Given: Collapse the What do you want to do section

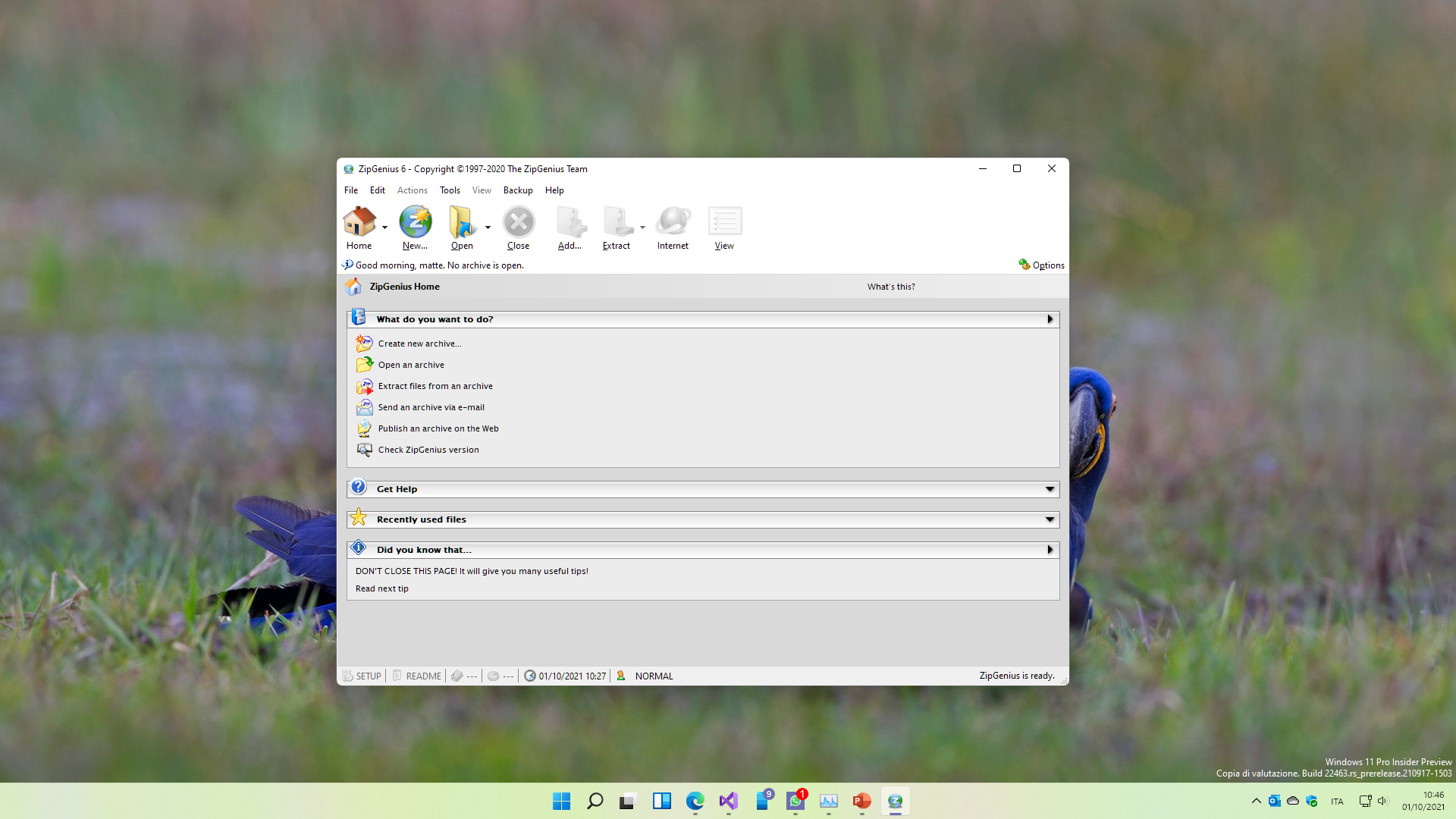Looking at the screenshot, I should pyautogui.click(x=1050, y=319).
